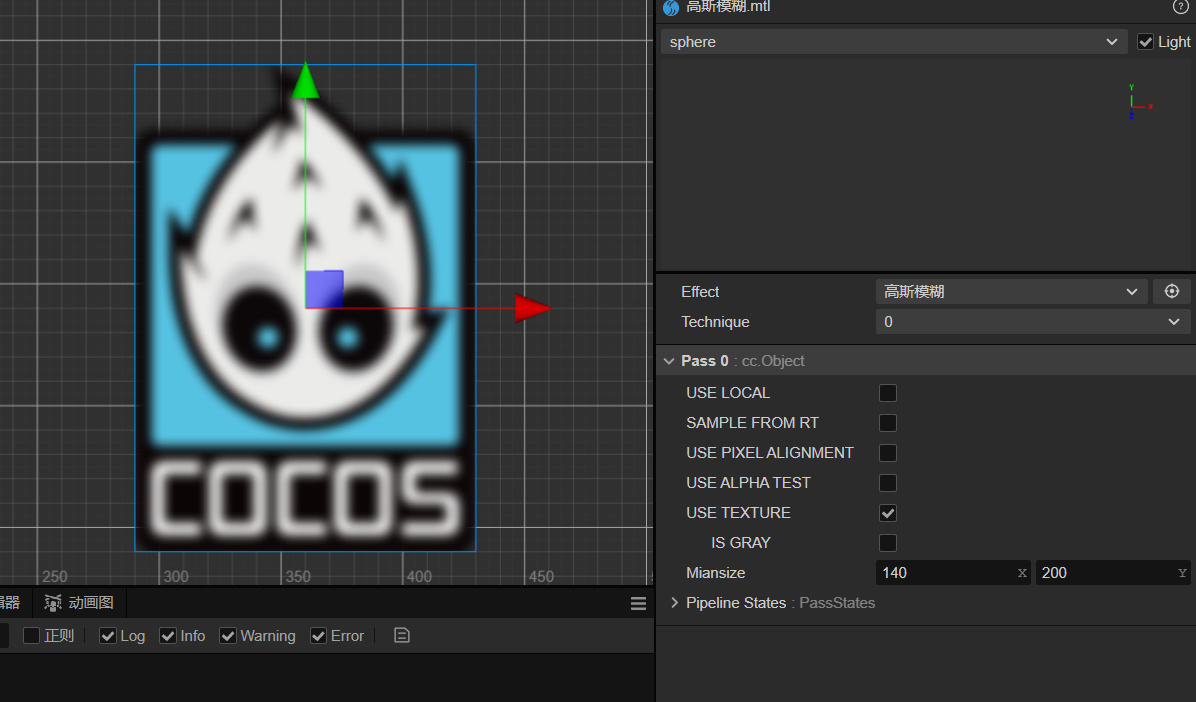Click the axis orientation gizmo in preview
The width and height of the screenshot is (1196, 702).
[1139, 101]
